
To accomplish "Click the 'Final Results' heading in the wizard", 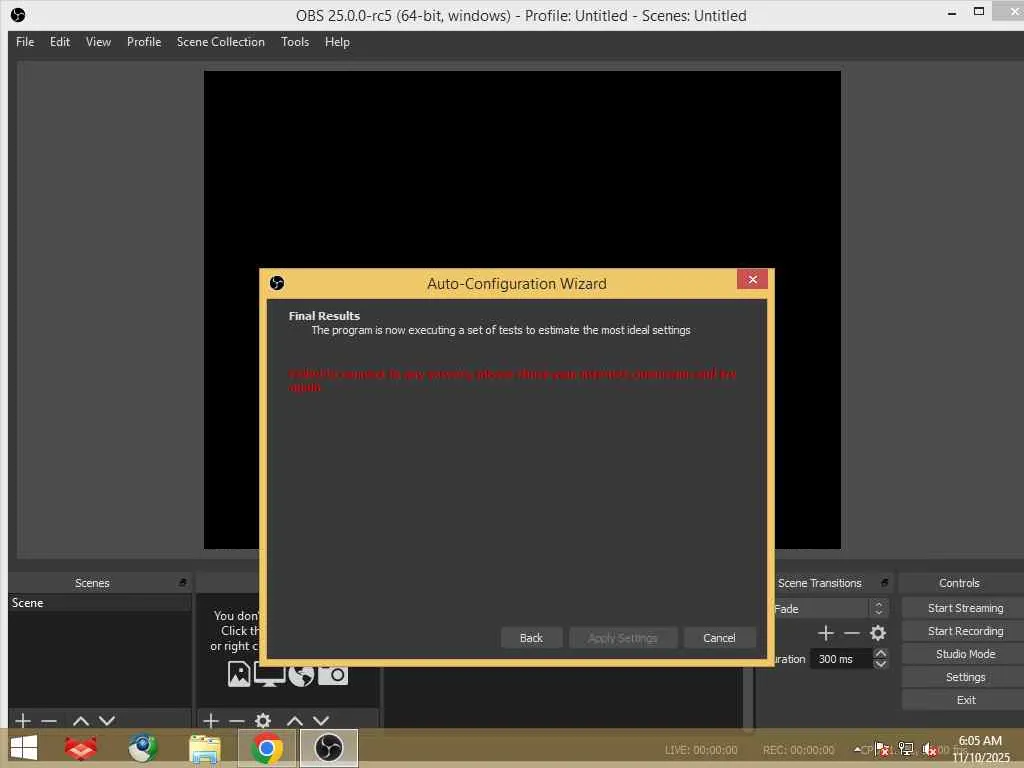I will 324,315.
